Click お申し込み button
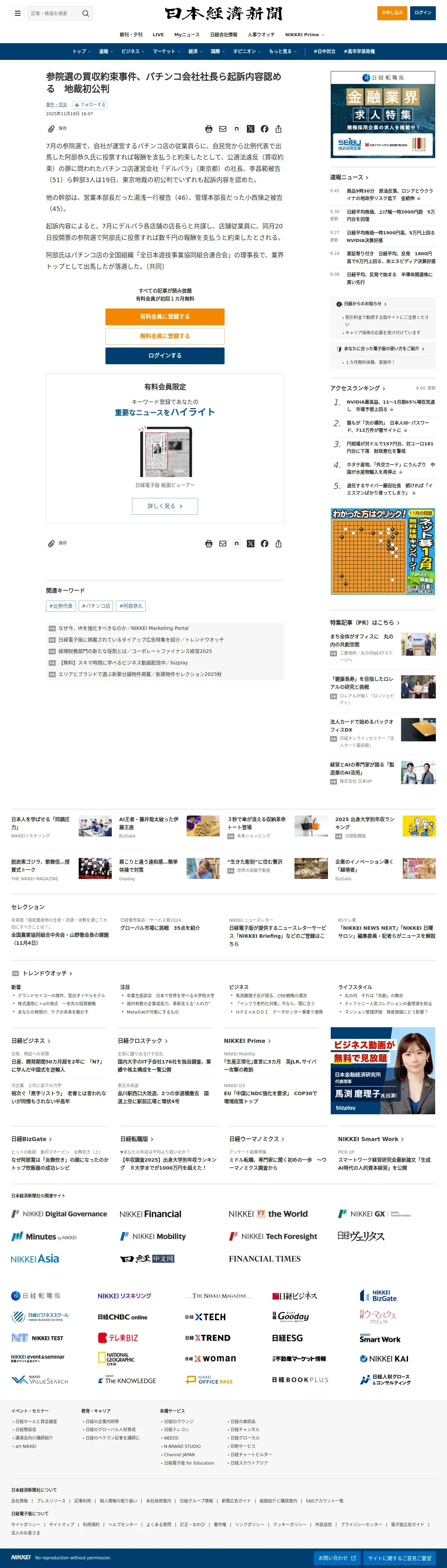 pos(392,13)
